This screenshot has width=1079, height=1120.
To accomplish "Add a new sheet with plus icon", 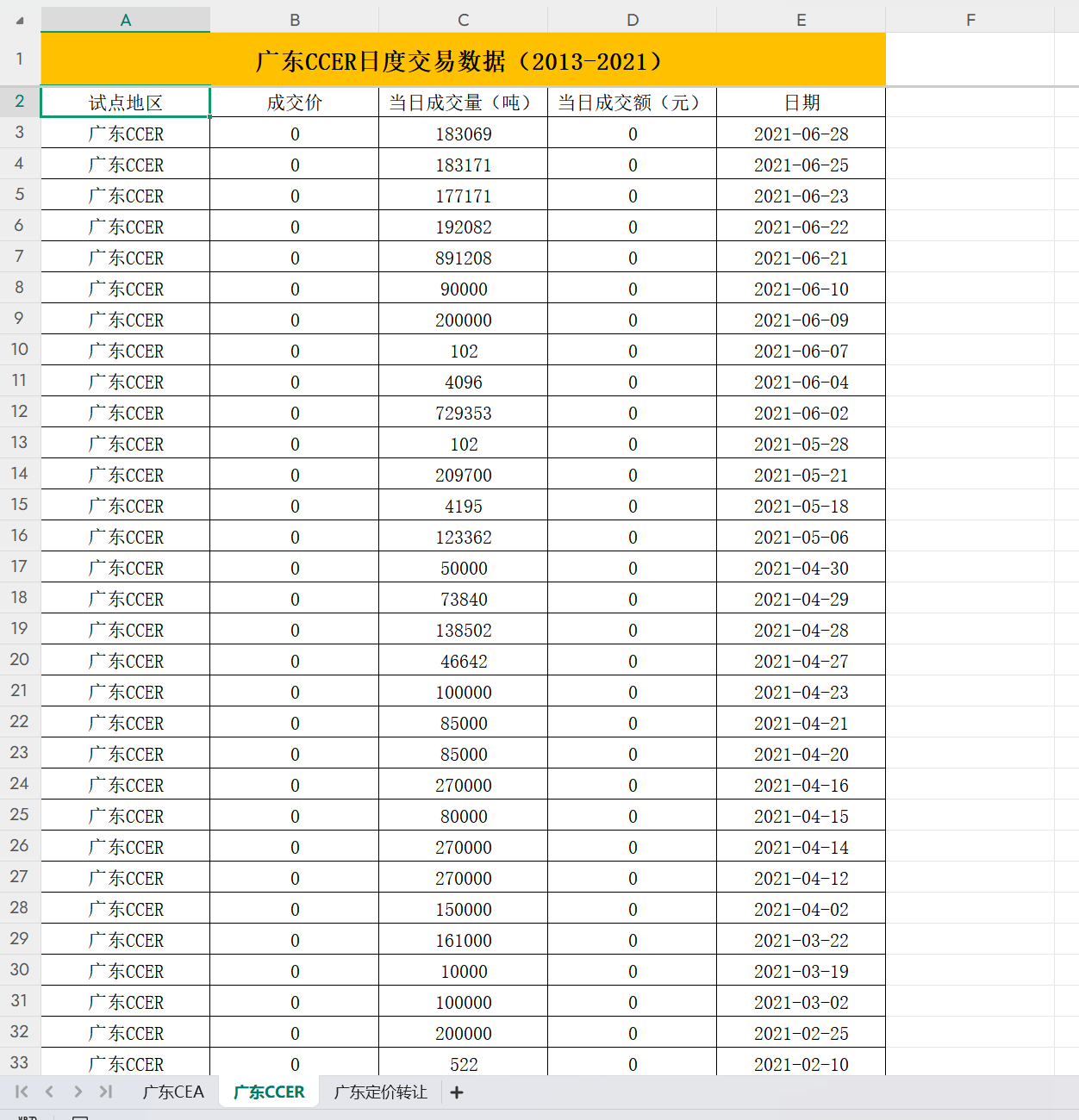I will tap(457, 1092).
